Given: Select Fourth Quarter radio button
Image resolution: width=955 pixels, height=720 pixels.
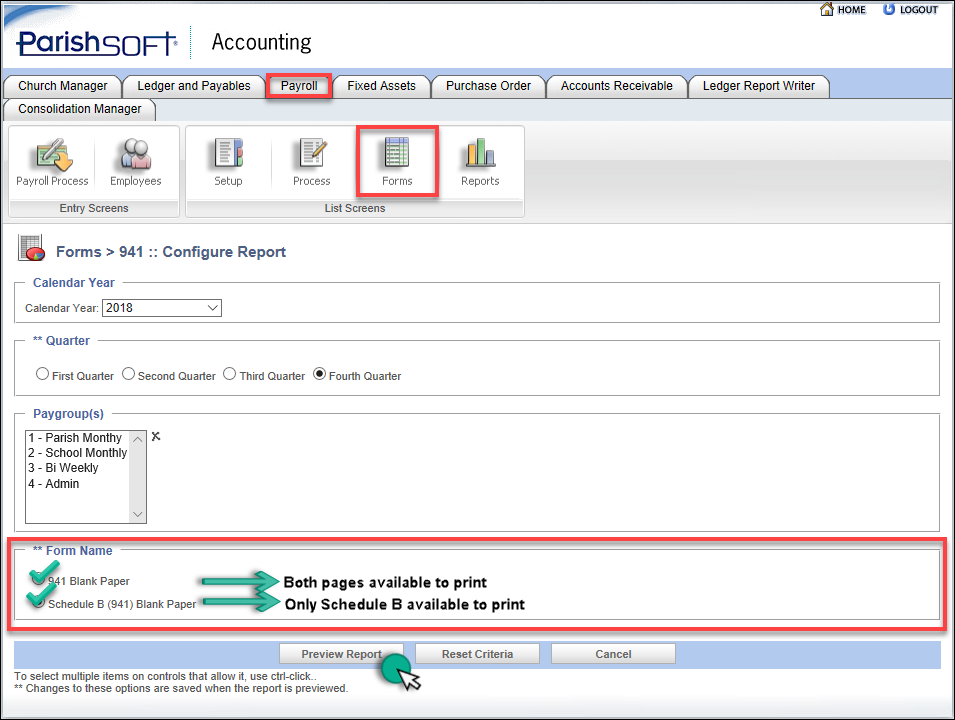Looking at the screenshot, I should click(319, 373).
